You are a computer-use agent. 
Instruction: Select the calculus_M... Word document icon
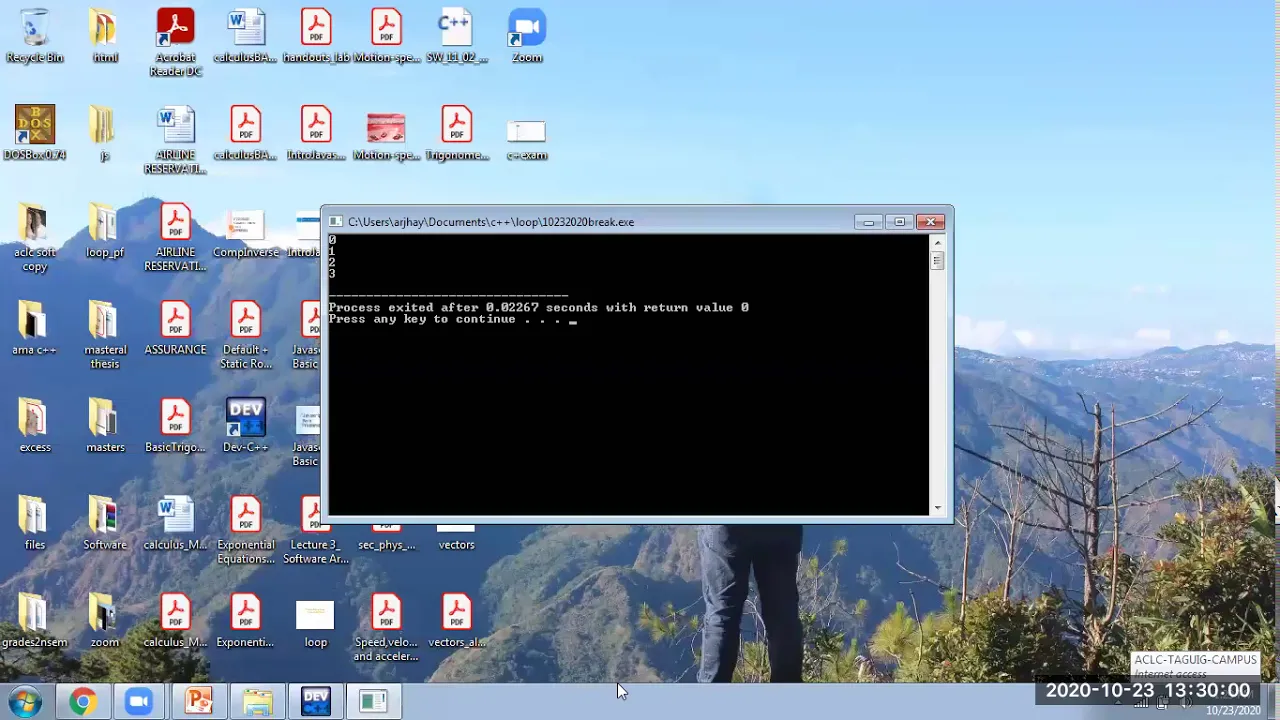(175, 523)
